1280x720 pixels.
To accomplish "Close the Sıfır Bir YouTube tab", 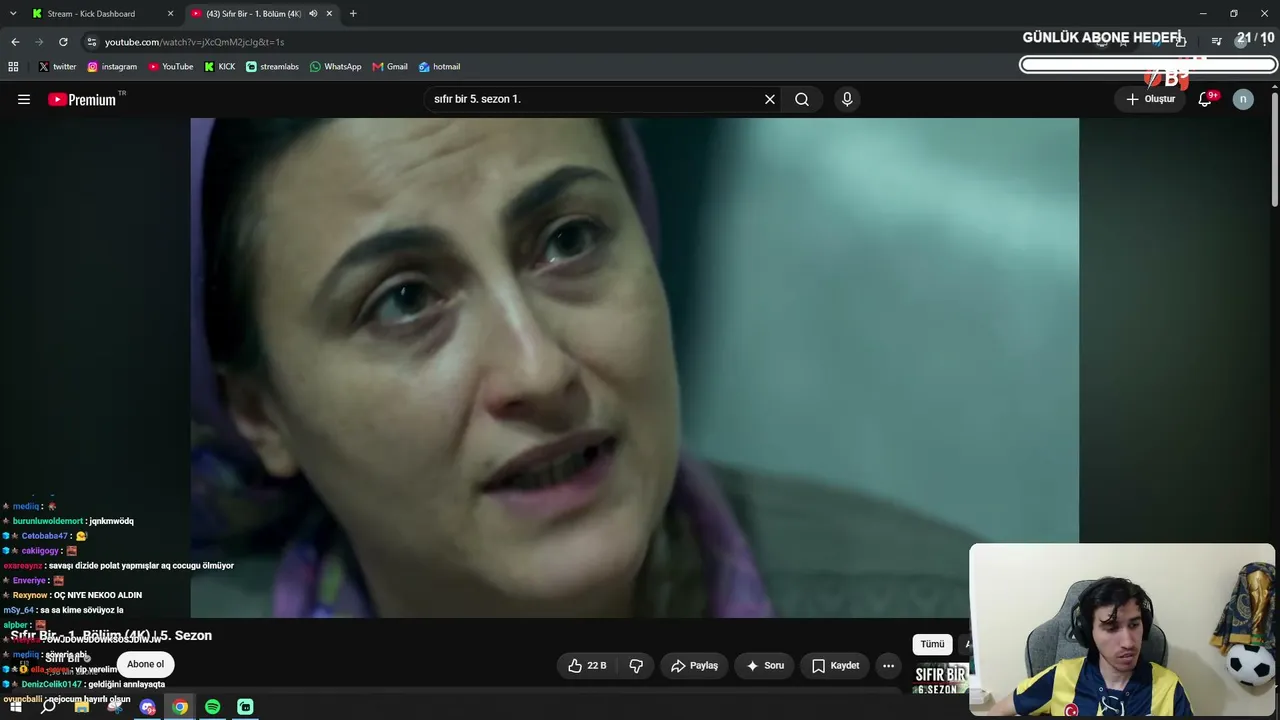I will pyautogui.click(x=329, y=14).
